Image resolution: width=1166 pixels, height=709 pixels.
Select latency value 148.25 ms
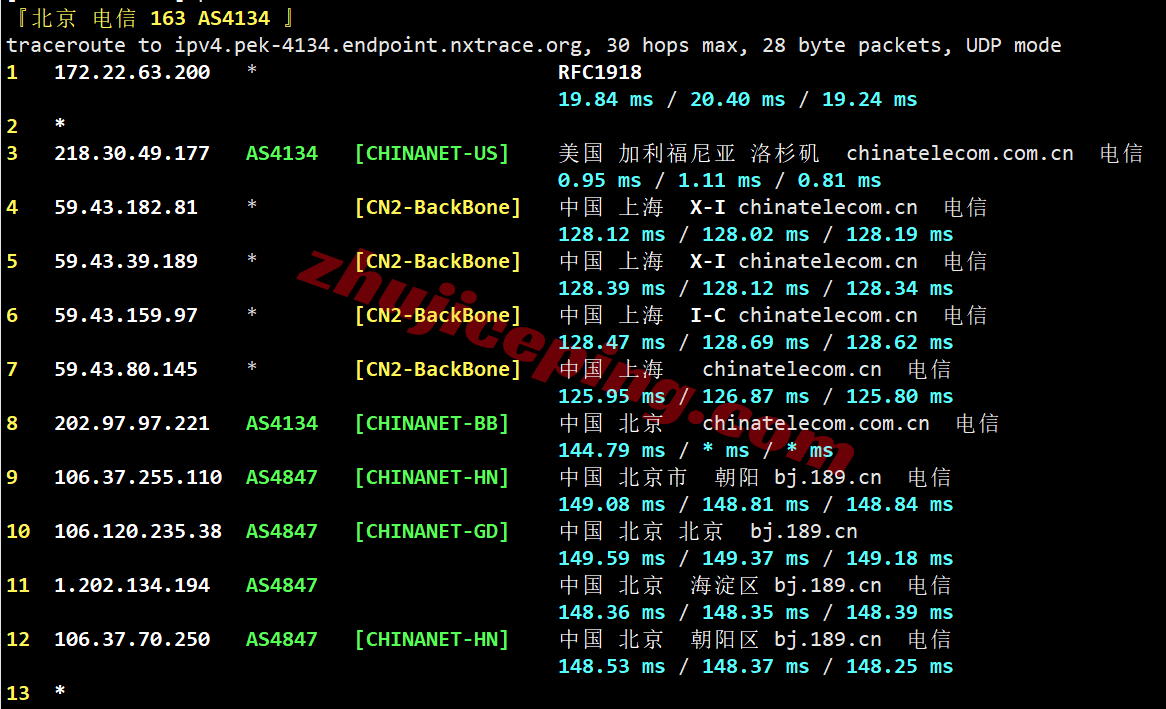[899, 667]
